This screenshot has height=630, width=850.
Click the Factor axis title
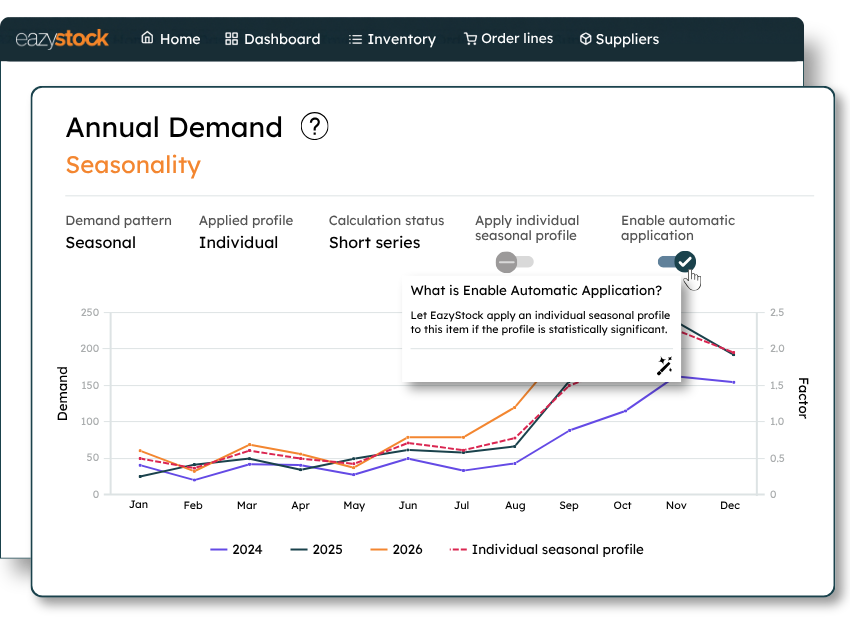(x=803, y=398)
